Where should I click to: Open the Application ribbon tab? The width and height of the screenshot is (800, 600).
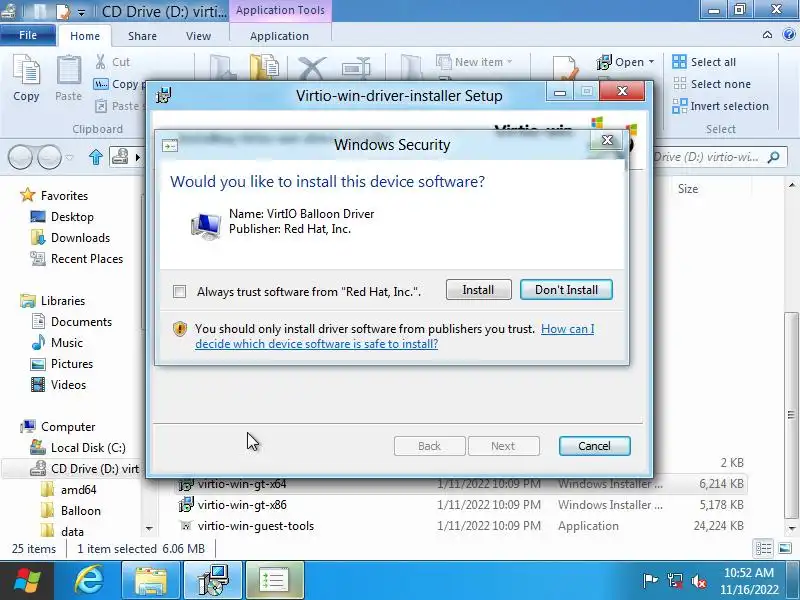pyautogui.click(x=279, y=36)
